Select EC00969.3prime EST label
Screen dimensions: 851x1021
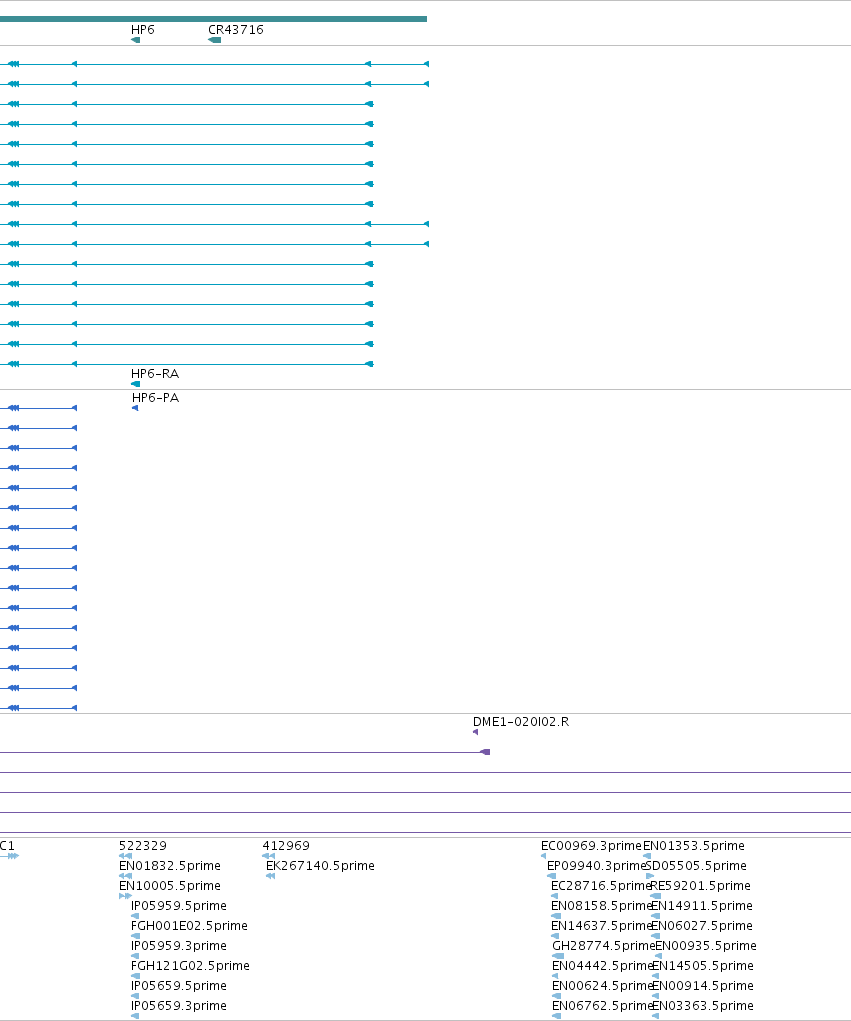(x=591, y=846)
